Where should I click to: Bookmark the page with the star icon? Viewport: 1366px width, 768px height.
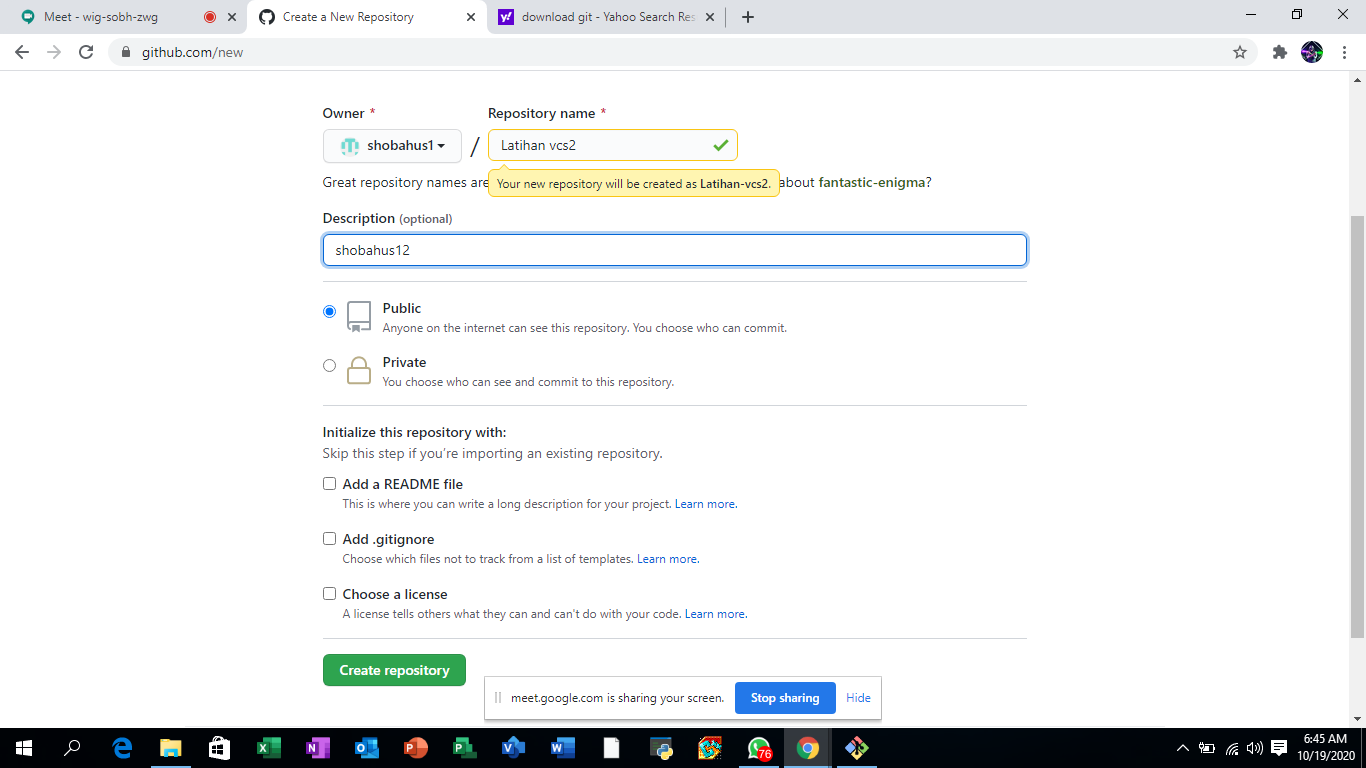[x=1240, y=52]
